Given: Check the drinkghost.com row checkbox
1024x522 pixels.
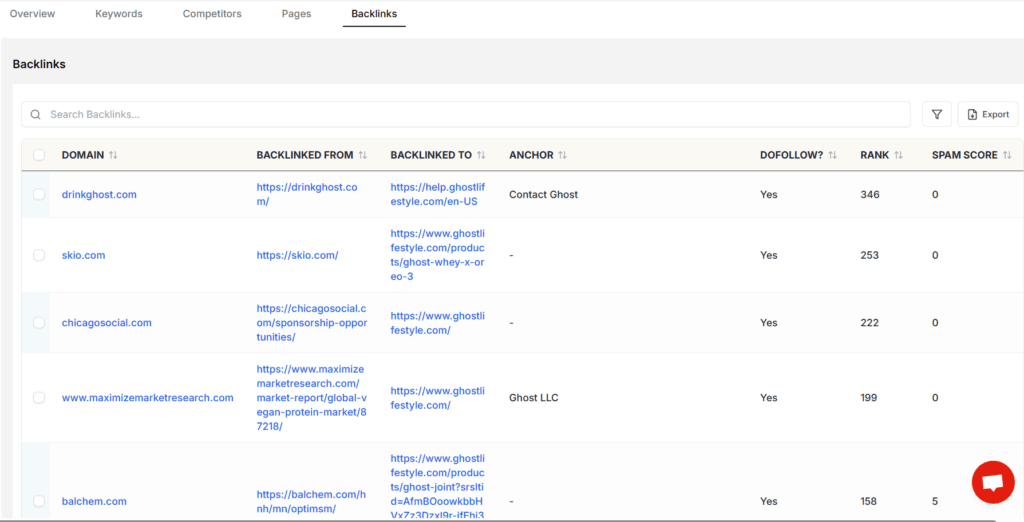Looking at the screenshot, I should [x=39, y=194].
